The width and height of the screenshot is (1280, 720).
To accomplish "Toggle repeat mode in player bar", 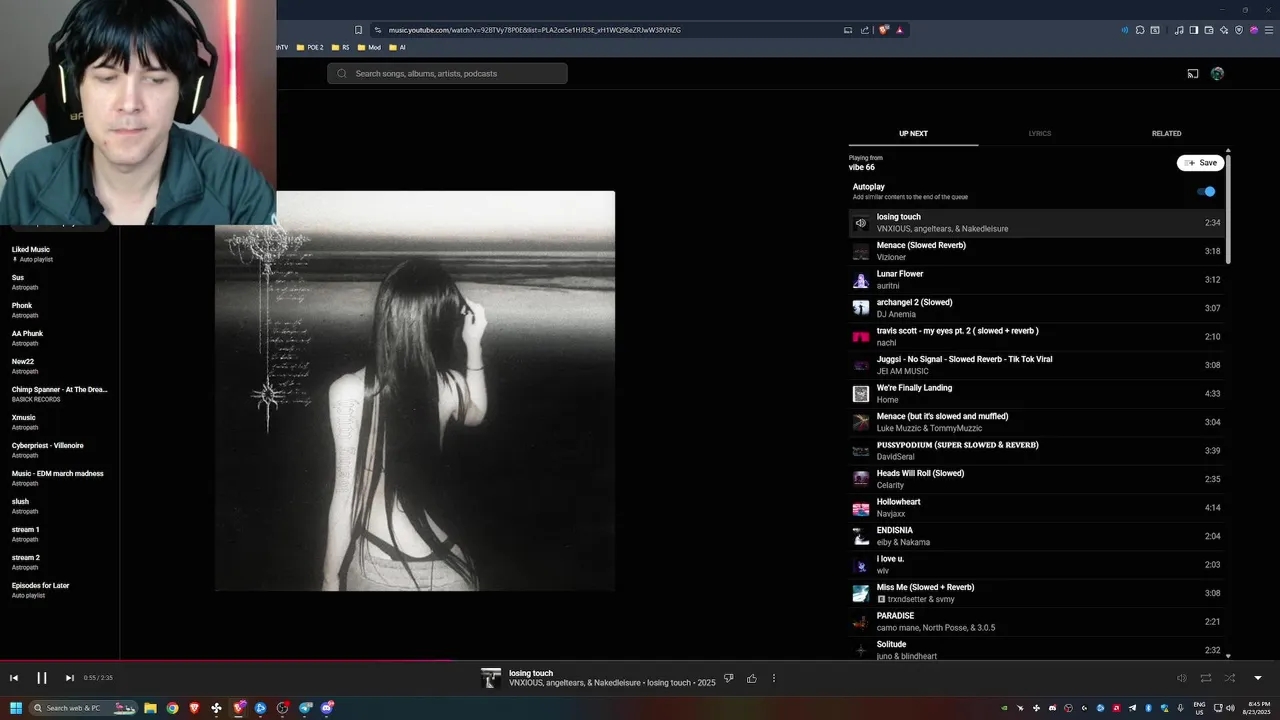I will click(1206, 678).
